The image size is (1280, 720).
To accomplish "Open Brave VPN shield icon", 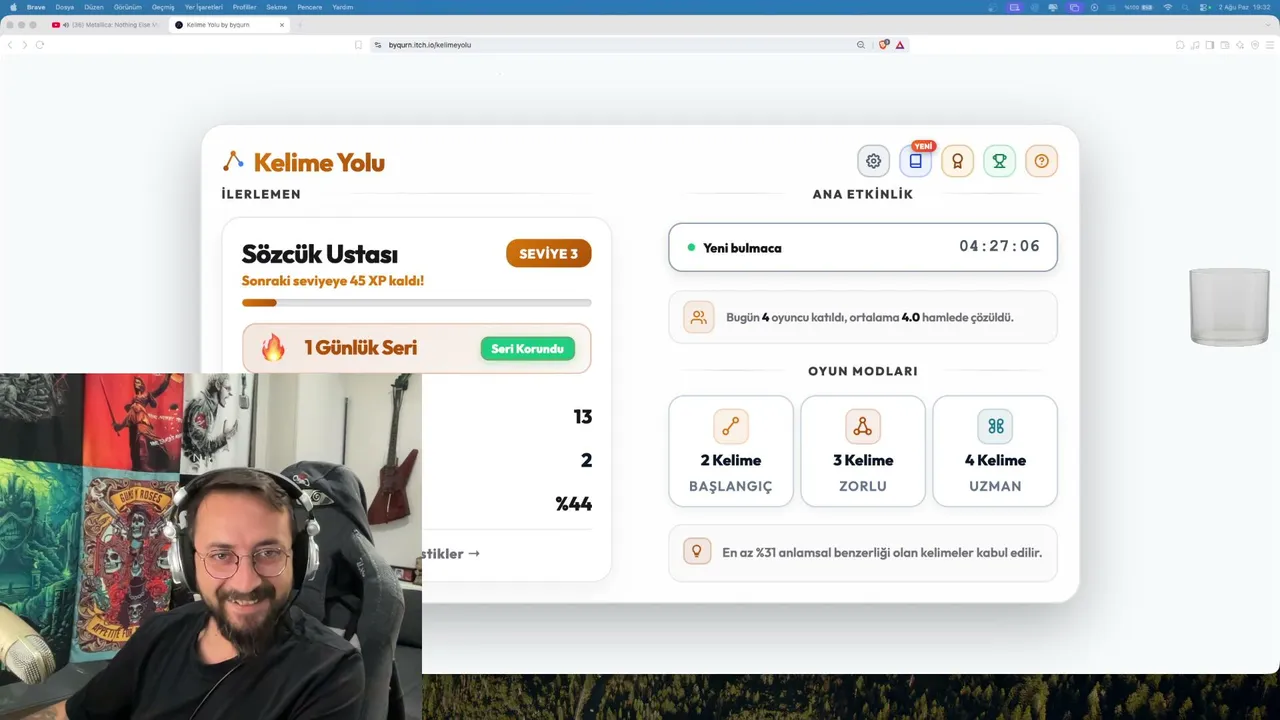I will point(1255,45).
